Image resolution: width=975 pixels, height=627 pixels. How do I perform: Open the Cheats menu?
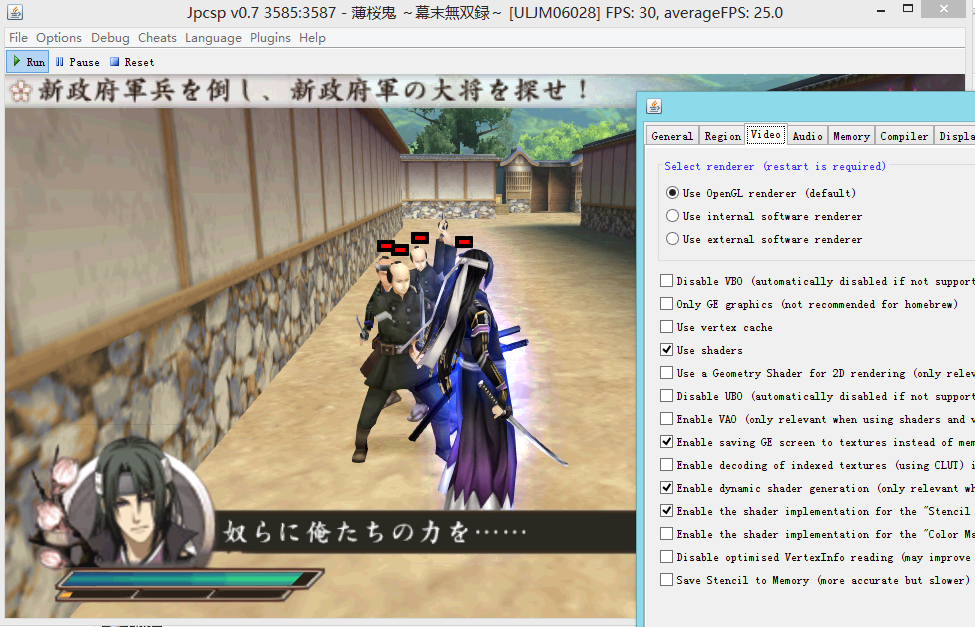tap(157, 38)
